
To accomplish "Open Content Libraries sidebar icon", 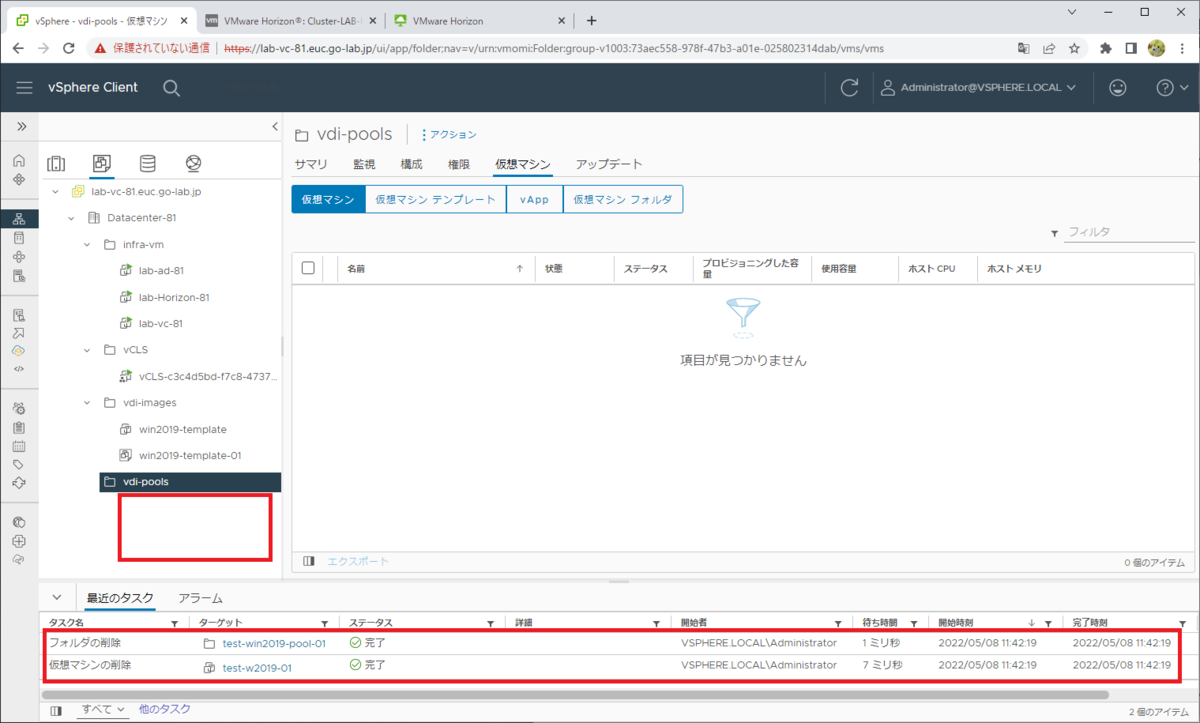I will (x=19, y=238).
